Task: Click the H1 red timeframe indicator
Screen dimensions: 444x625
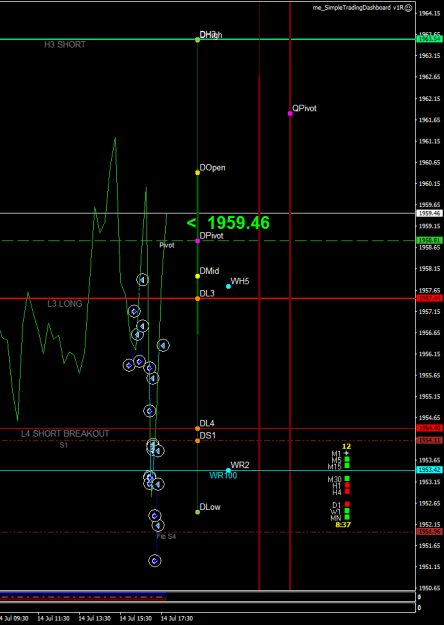Action: click(347, 485)
